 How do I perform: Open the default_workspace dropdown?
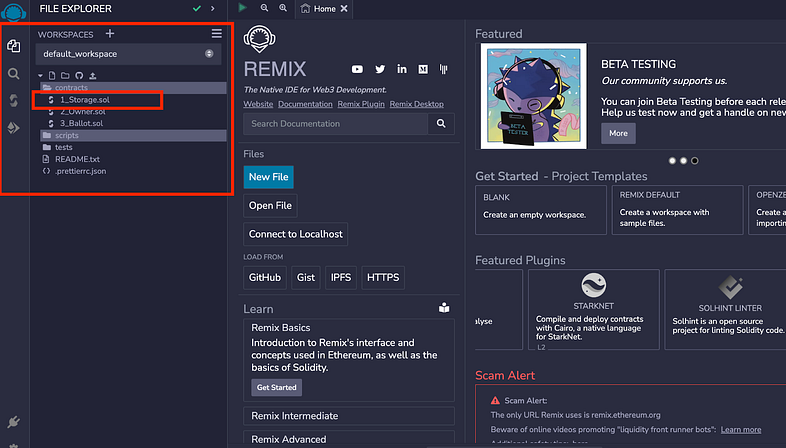click(x=128, y=54)
